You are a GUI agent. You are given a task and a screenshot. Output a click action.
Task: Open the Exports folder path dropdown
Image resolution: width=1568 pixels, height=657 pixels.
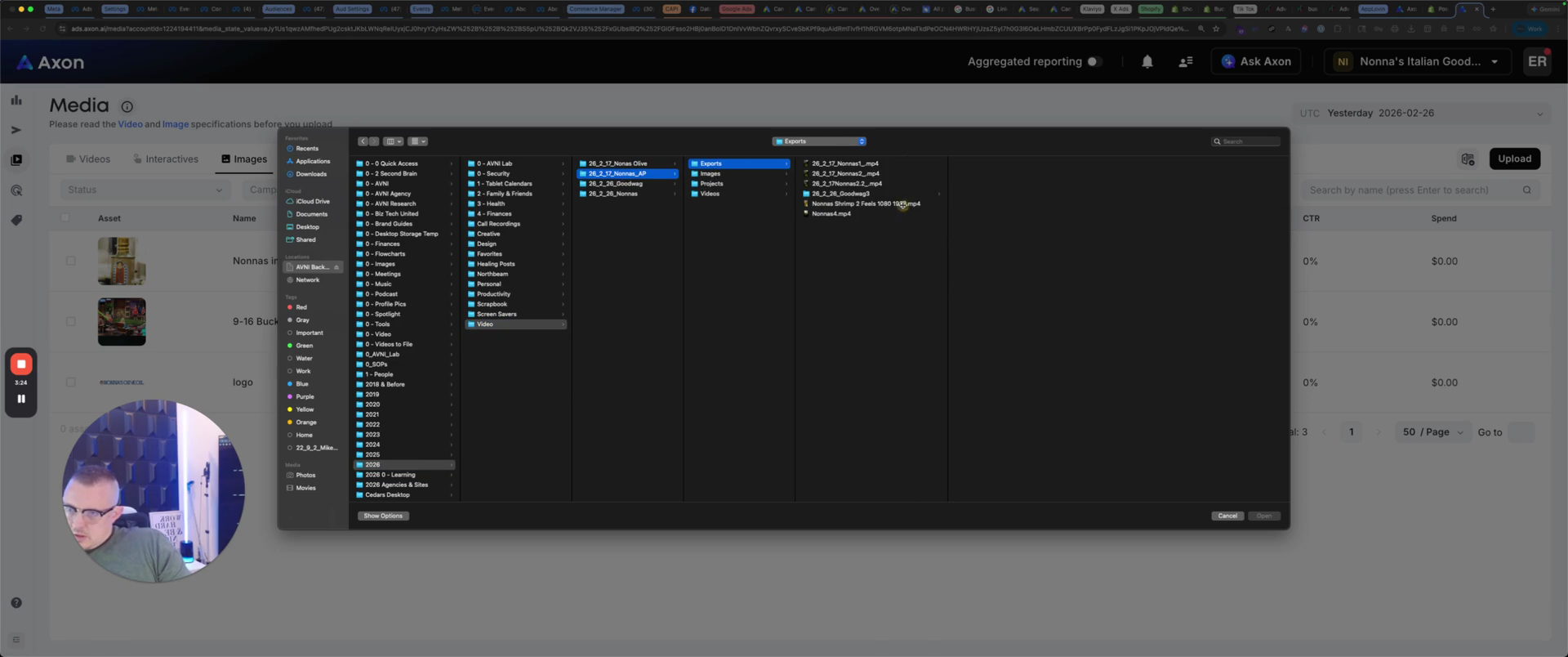819,141
